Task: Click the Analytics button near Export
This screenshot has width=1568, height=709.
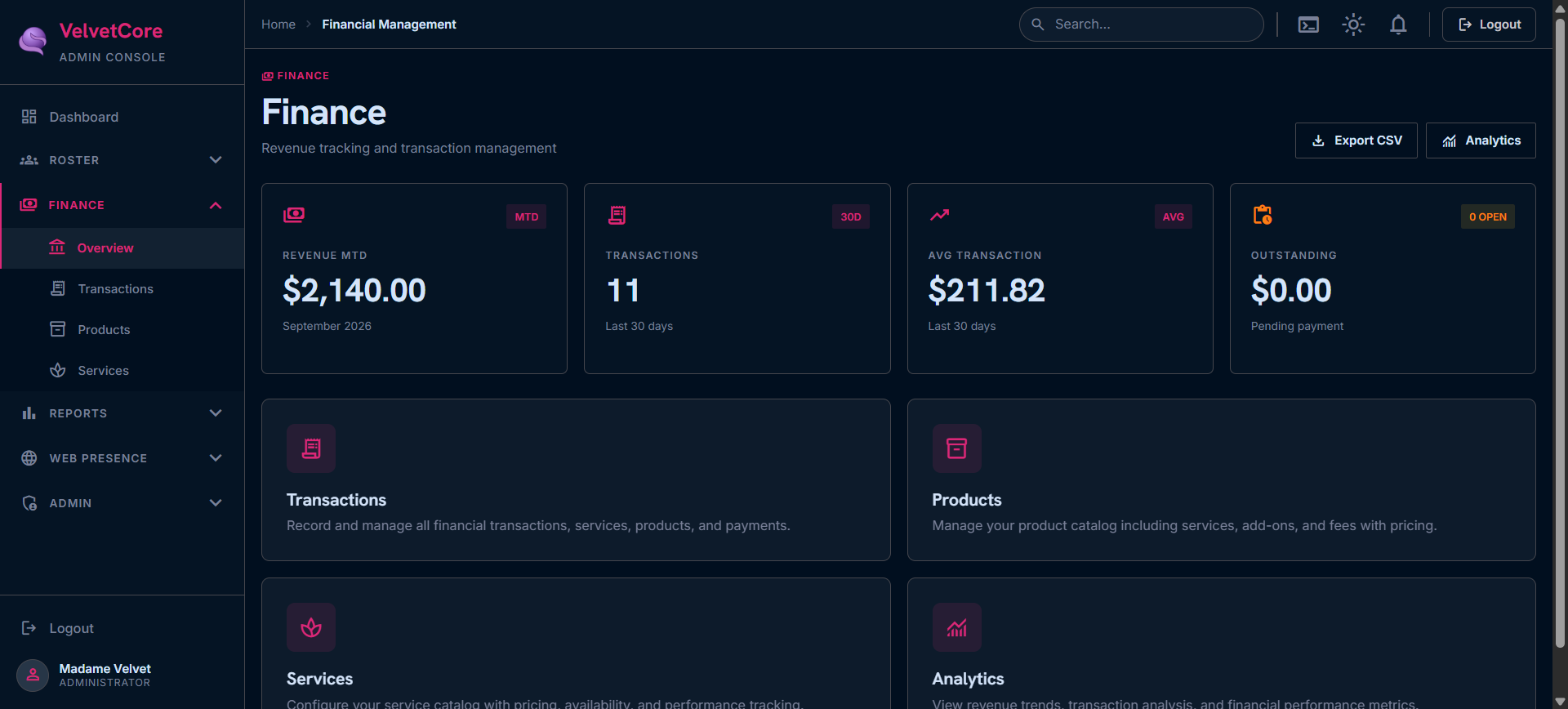Action: (x=1481, y=140)
